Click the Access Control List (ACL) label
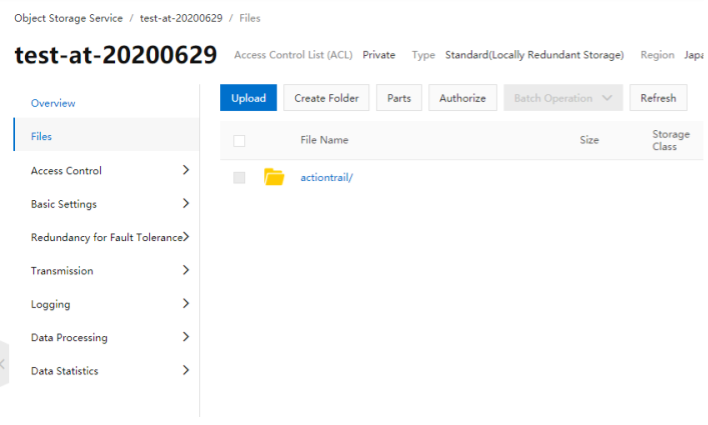 [293, 55]
